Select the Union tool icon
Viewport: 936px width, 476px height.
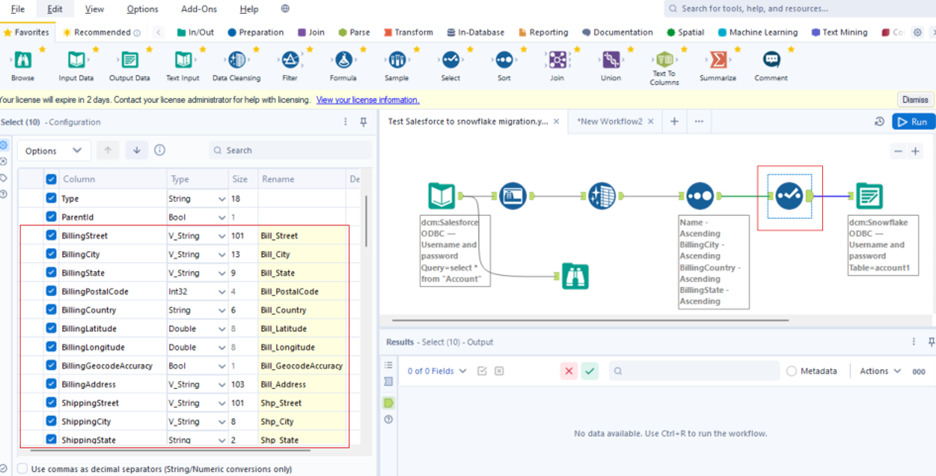[x=610, y=62]
